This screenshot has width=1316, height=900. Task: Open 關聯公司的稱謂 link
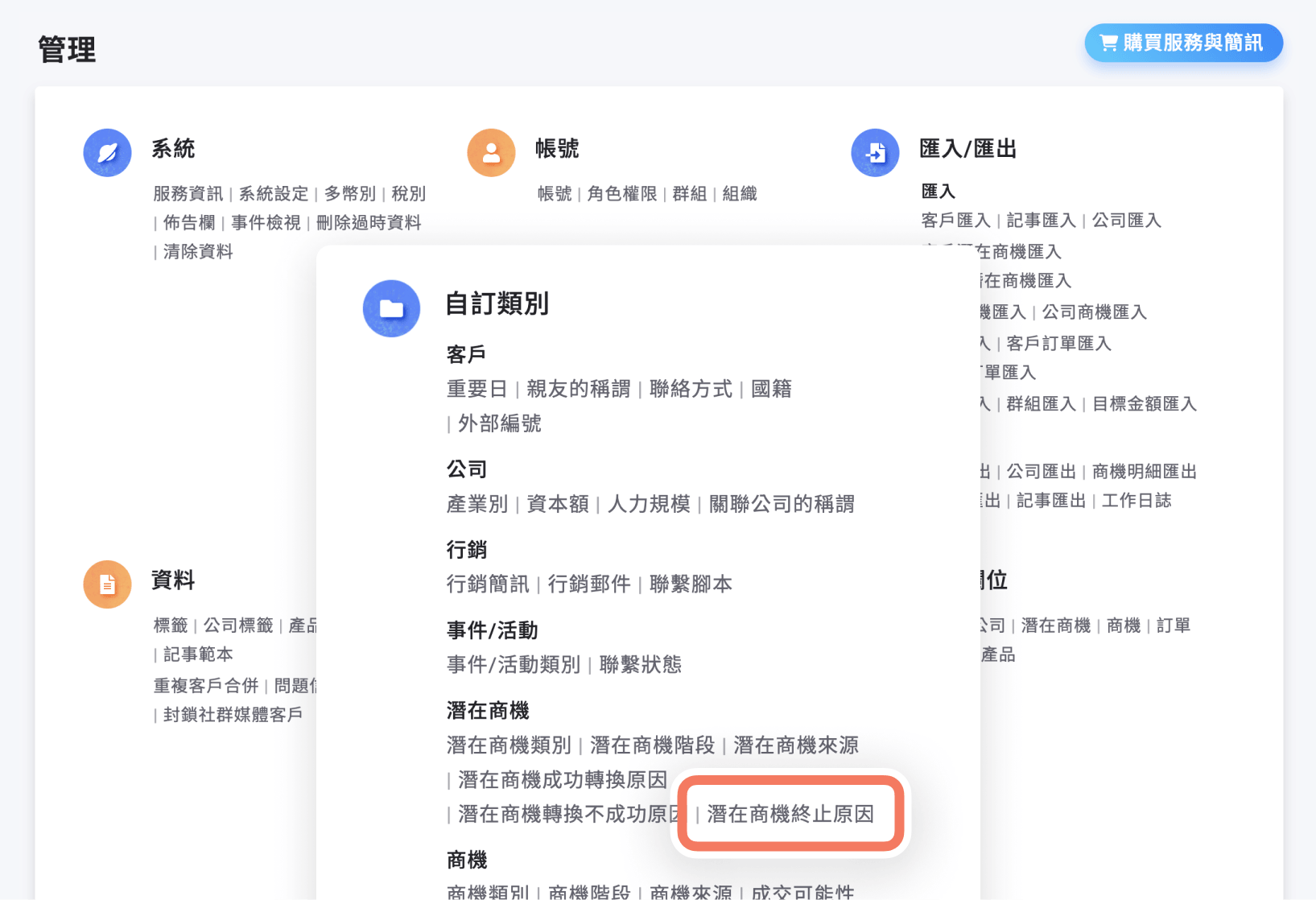(782, 505)
